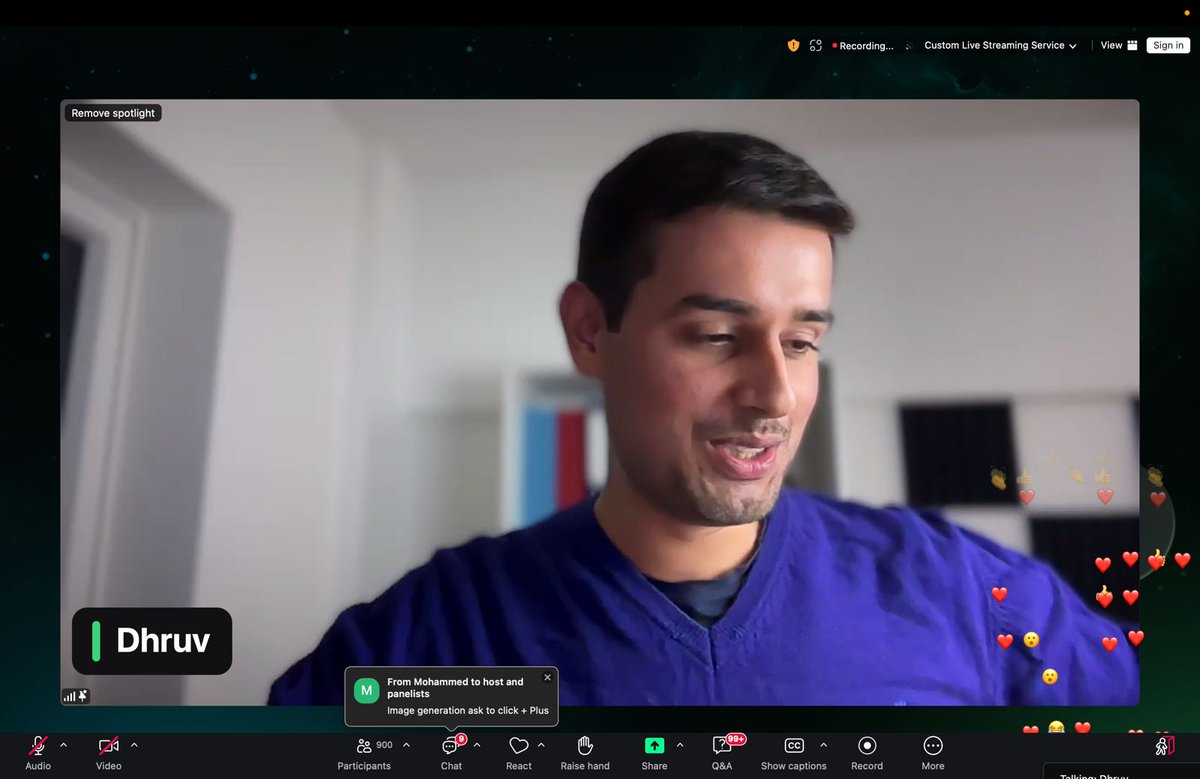Screen dimensions: 1200x779
Task: Open the More options menu
Action: tap(933, 752)
